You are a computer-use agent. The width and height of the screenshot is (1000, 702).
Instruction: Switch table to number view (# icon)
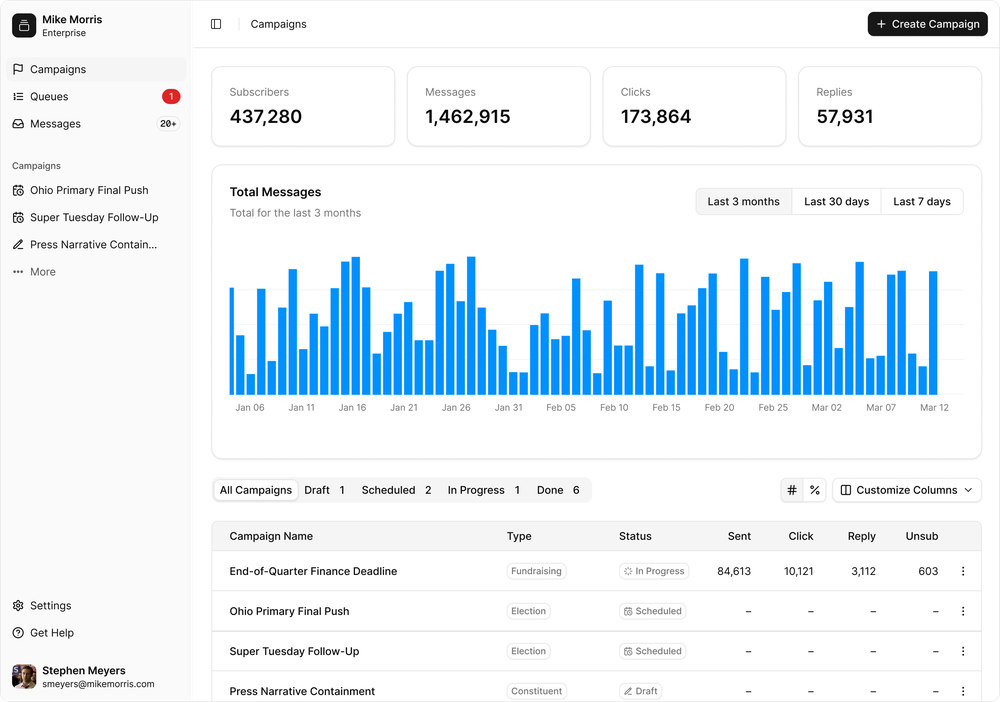click(x=792, y=490)
